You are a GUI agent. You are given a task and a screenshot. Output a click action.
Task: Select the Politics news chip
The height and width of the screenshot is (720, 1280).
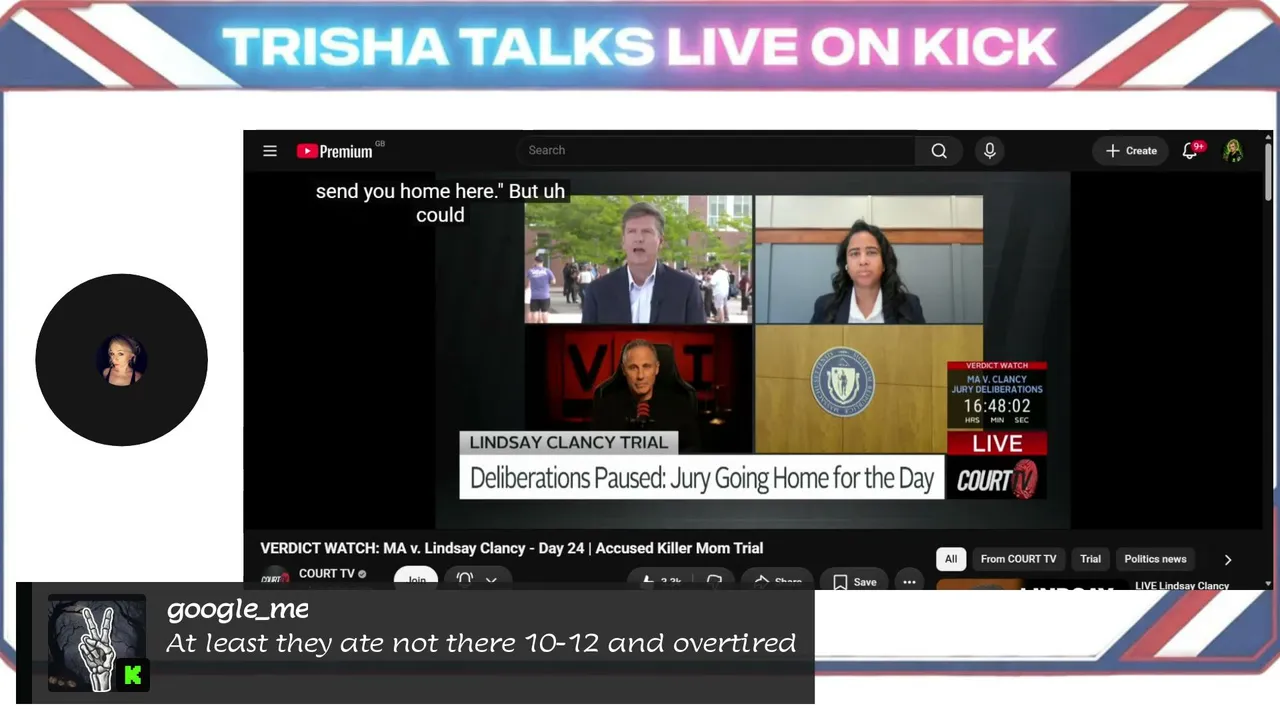click(1155, 559)
